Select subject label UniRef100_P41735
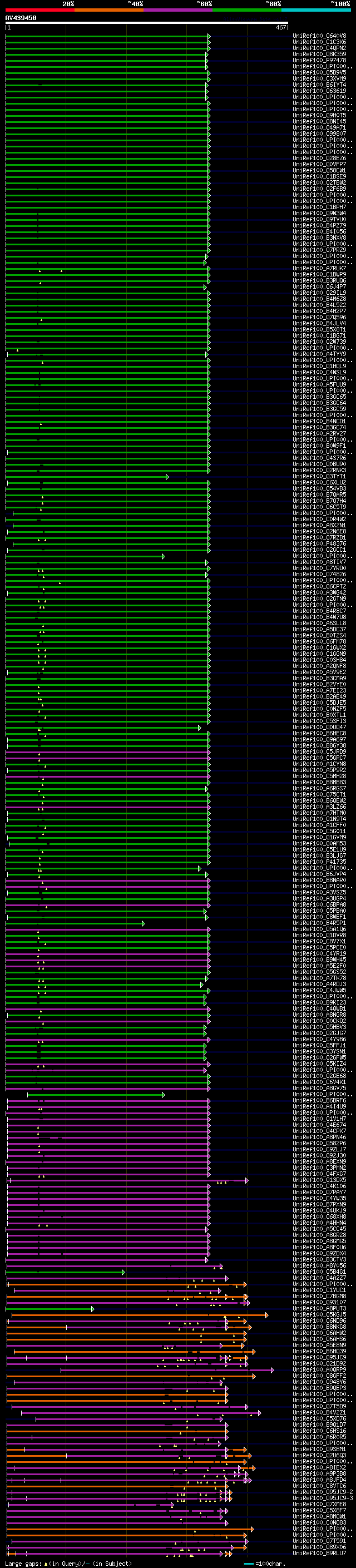Screen dimensions: 356x1568 (x=319, y=862)
